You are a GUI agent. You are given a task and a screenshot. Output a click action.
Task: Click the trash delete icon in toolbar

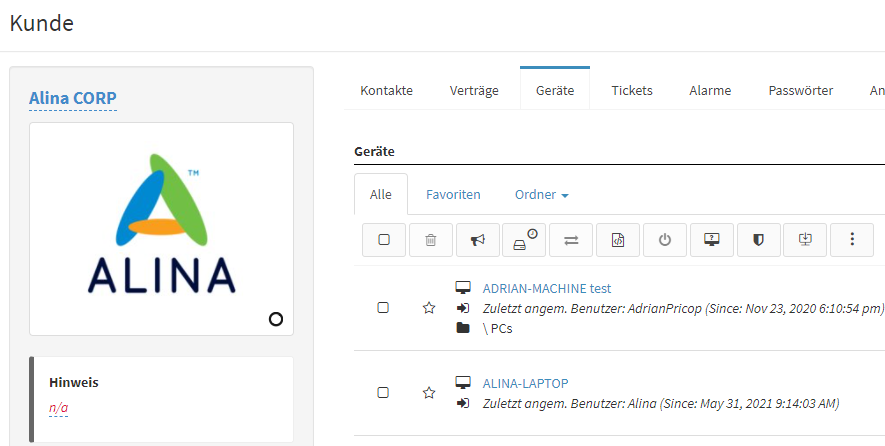coord(431,240)
